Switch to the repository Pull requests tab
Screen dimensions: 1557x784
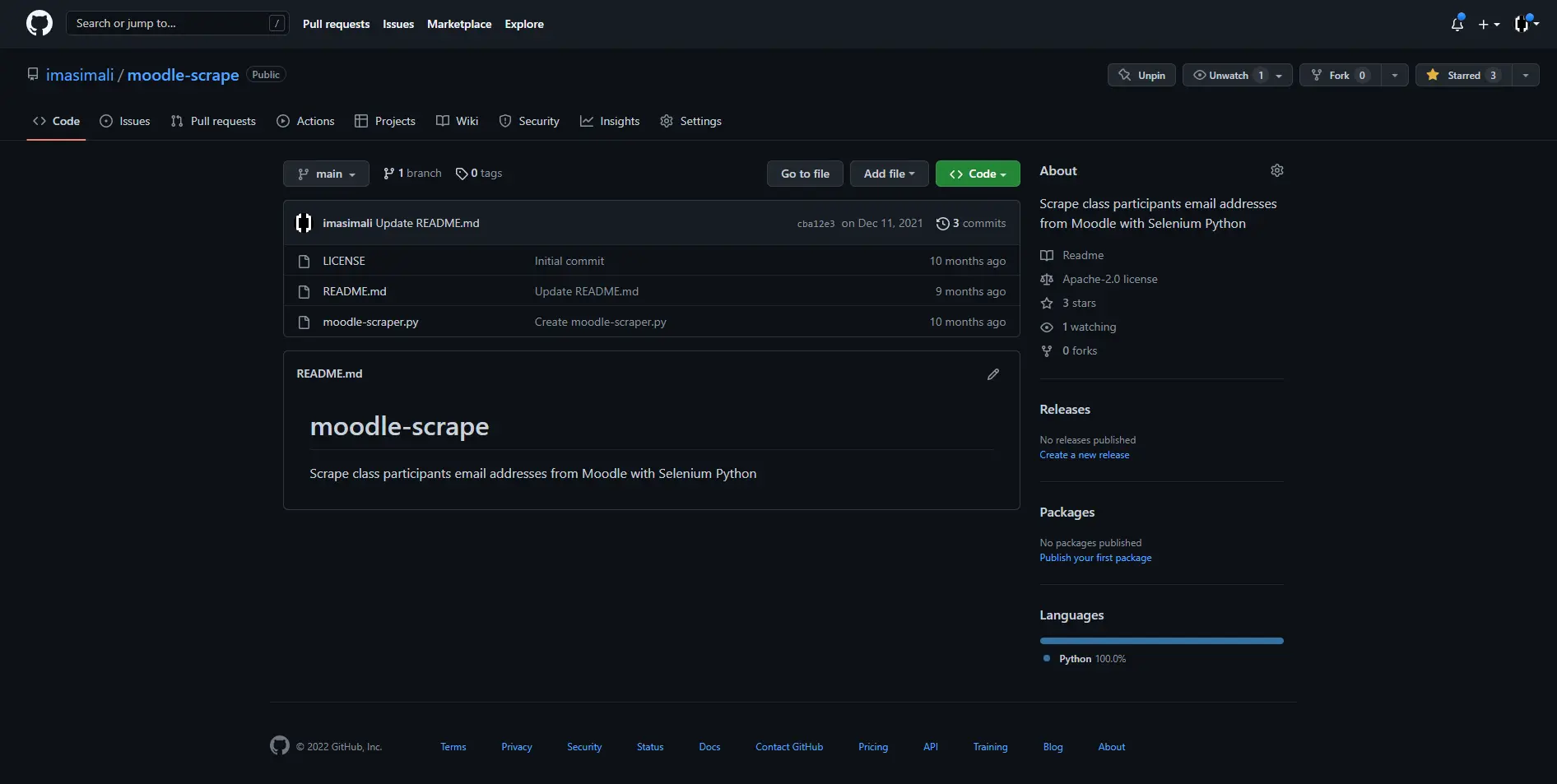(x=213, y=121)
